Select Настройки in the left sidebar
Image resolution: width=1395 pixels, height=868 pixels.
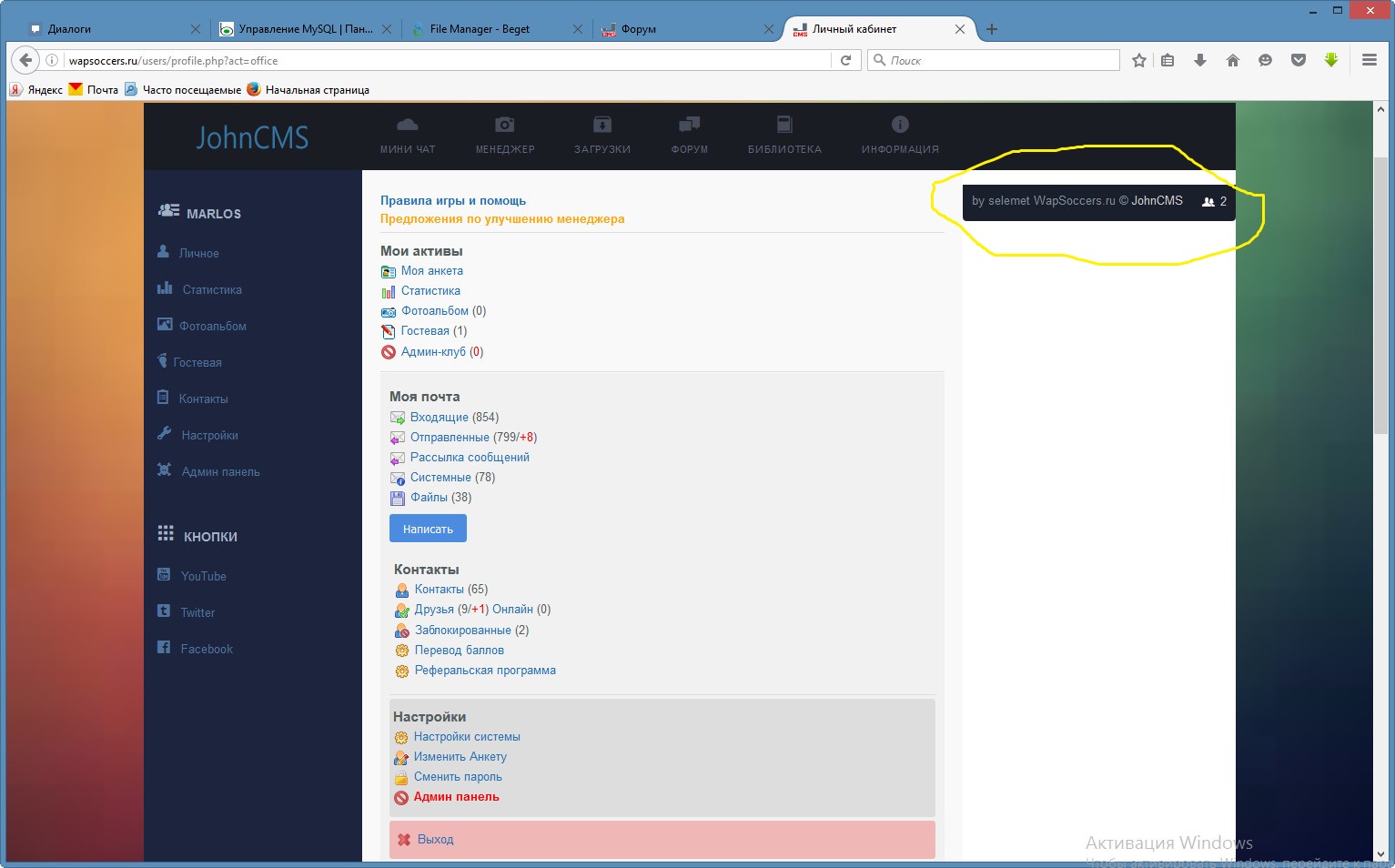pyautogui.click(x=209, y=436)
